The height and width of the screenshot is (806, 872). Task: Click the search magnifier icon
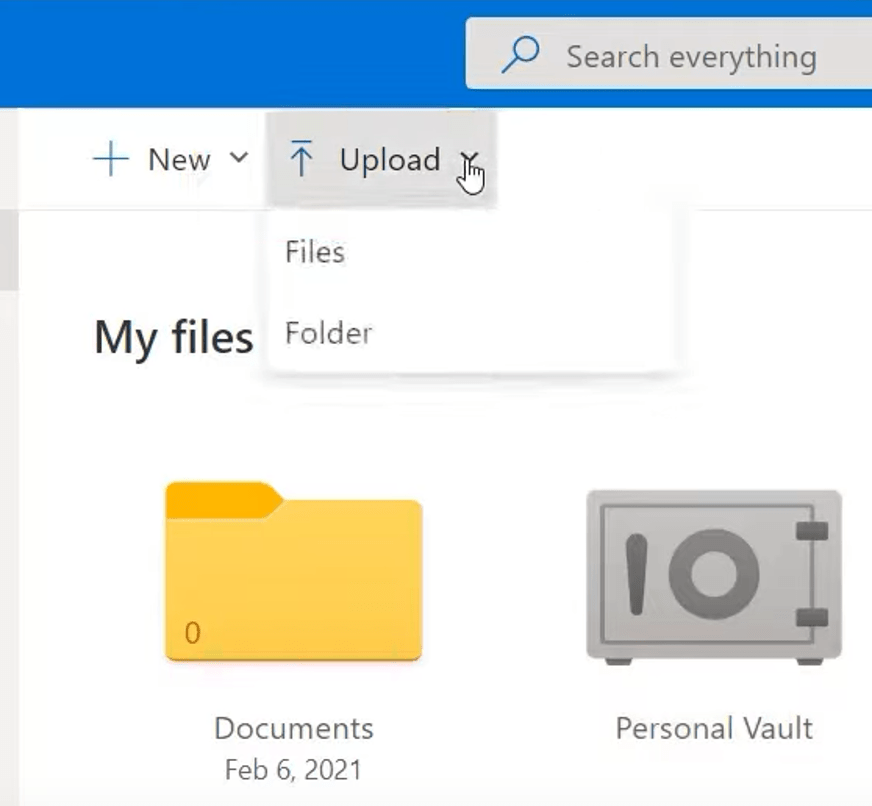(x=520, y=55)
